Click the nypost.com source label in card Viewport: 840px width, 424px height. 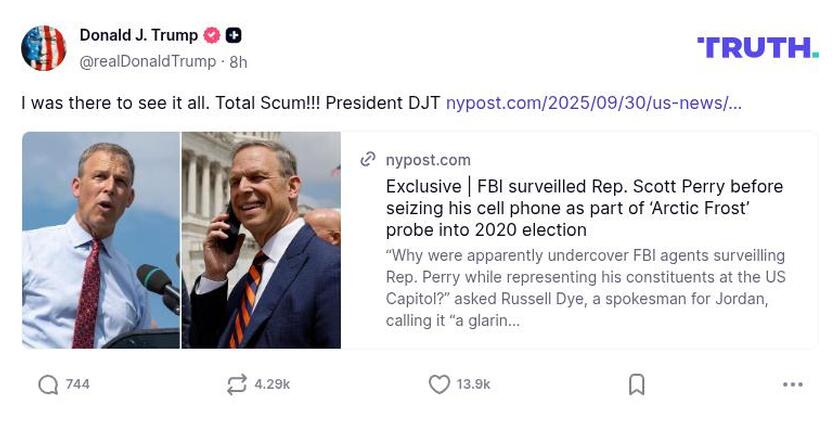pyautogui.click(x=428, y=160)
